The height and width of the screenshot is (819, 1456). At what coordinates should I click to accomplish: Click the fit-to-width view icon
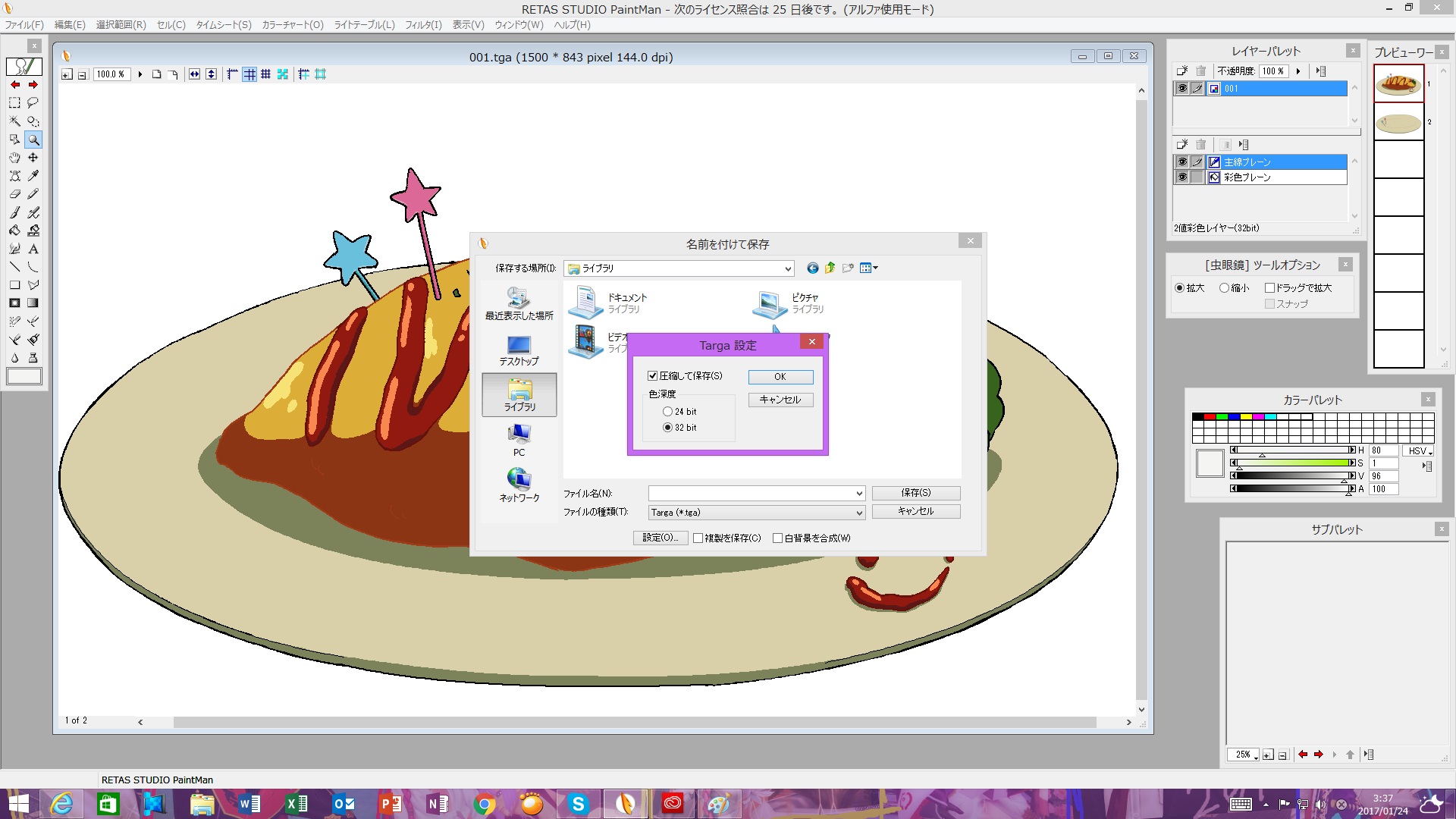pyautogui.click(x=195, y=74)
